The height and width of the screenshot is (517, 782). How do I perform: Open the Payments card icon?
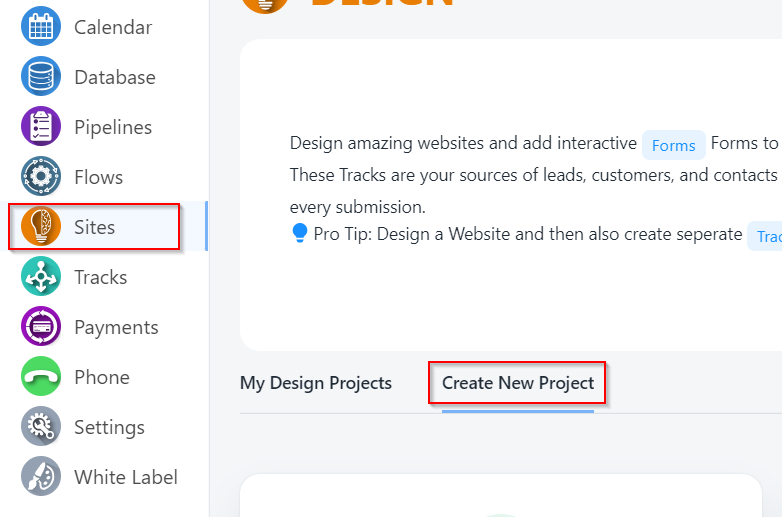coord(41,327)
